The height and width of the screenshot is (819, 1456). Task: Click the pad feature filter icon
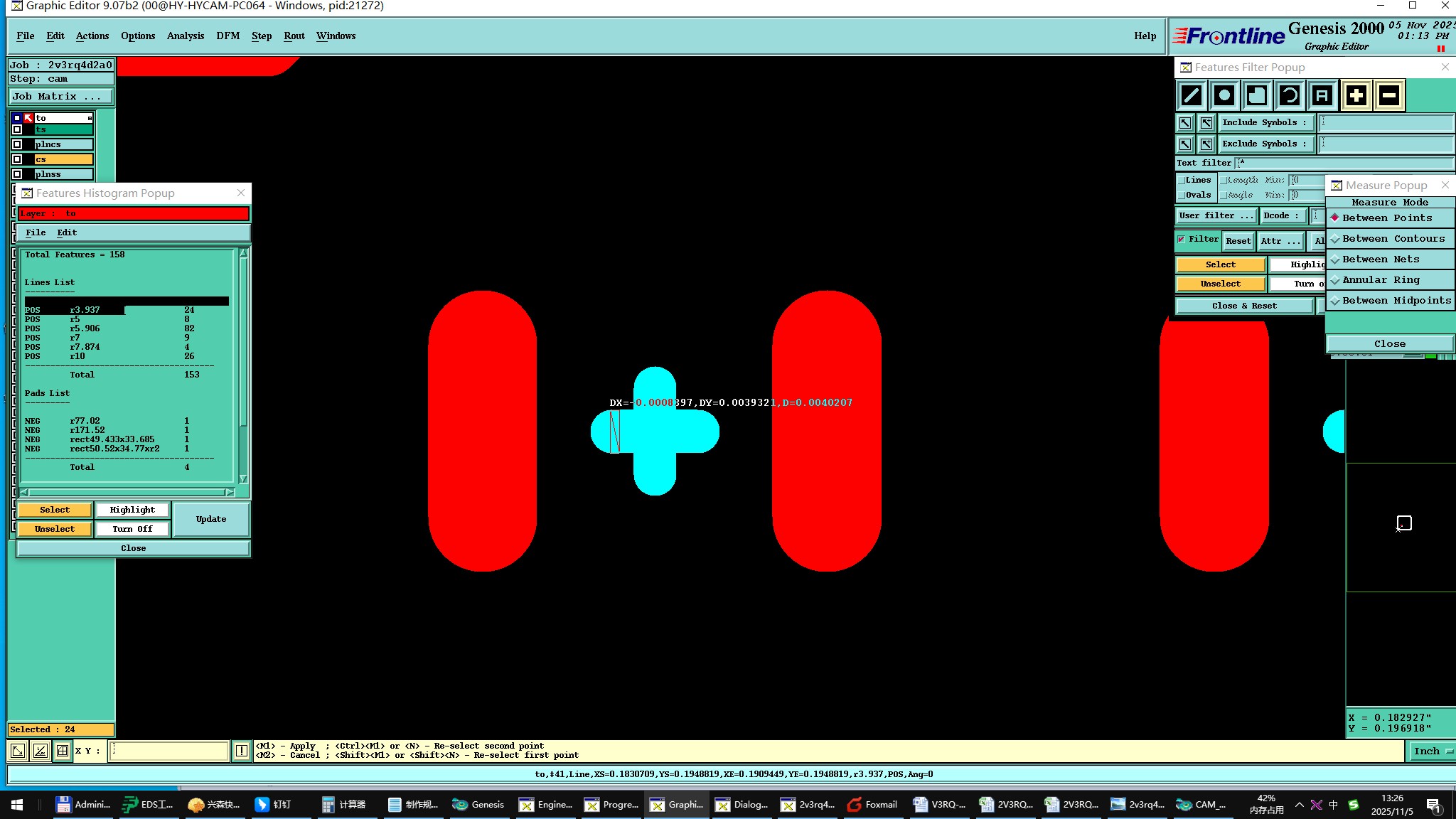click(x=1224, y=95)
